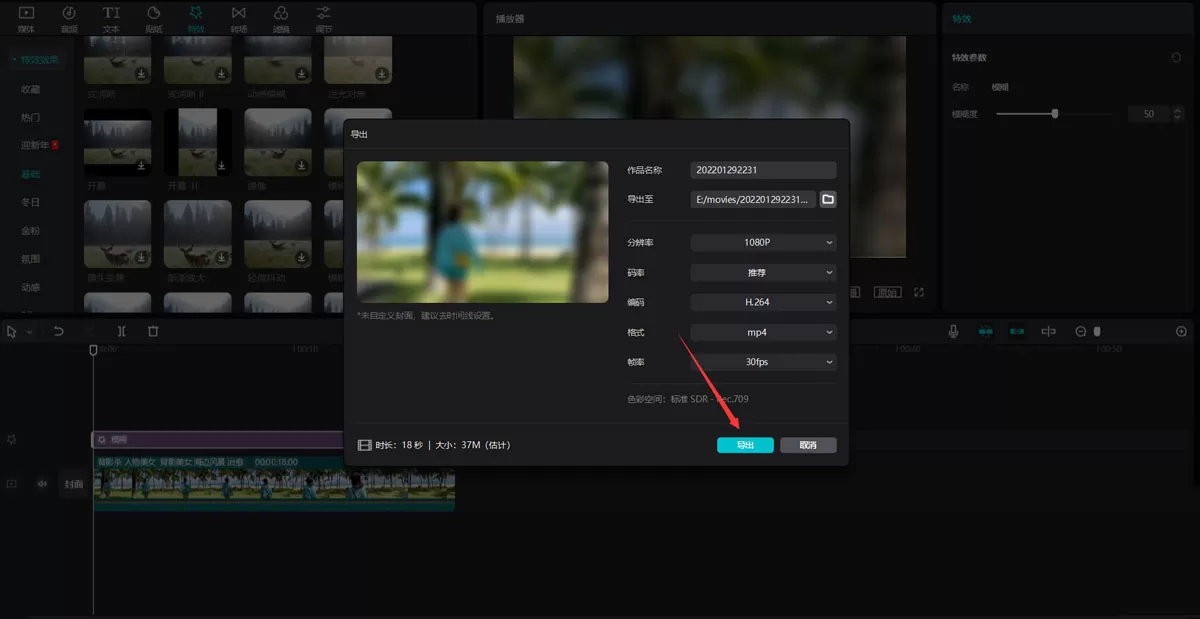Select the pointer selection tool in timeline
1200x619 pixels.
coord(12,331)
